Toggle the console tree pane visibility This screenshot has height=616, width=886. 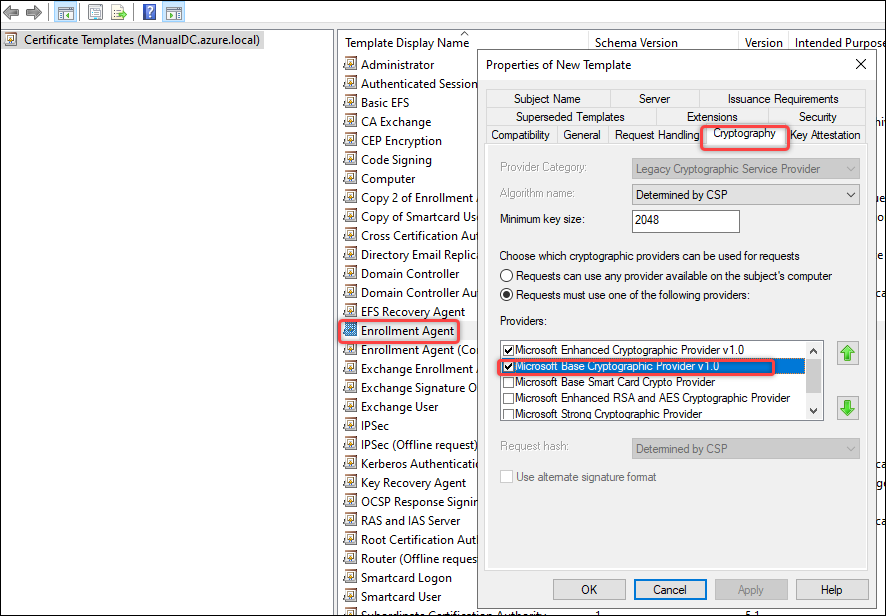pos(65,12)
